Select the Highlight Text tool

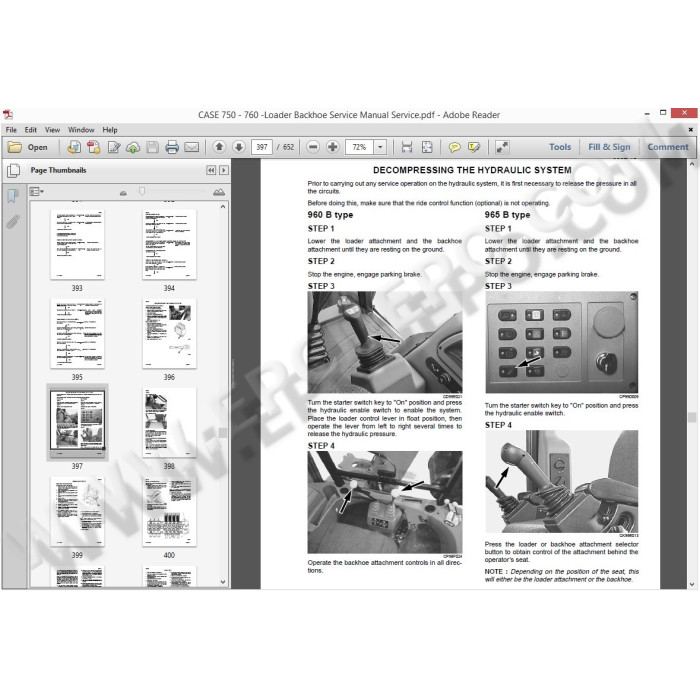[474, 147]
